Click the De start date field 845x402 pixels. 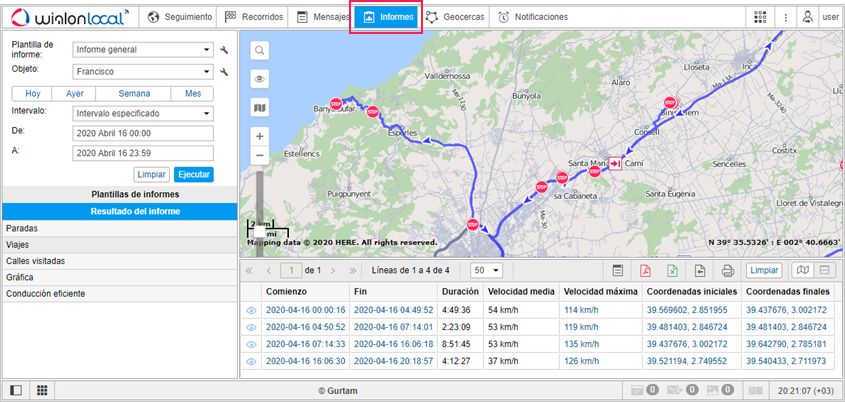(143, 132)
